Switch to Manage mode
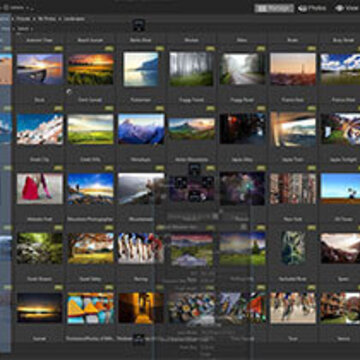The height and width of the screenshot is (360, 360). click(274, 8)
